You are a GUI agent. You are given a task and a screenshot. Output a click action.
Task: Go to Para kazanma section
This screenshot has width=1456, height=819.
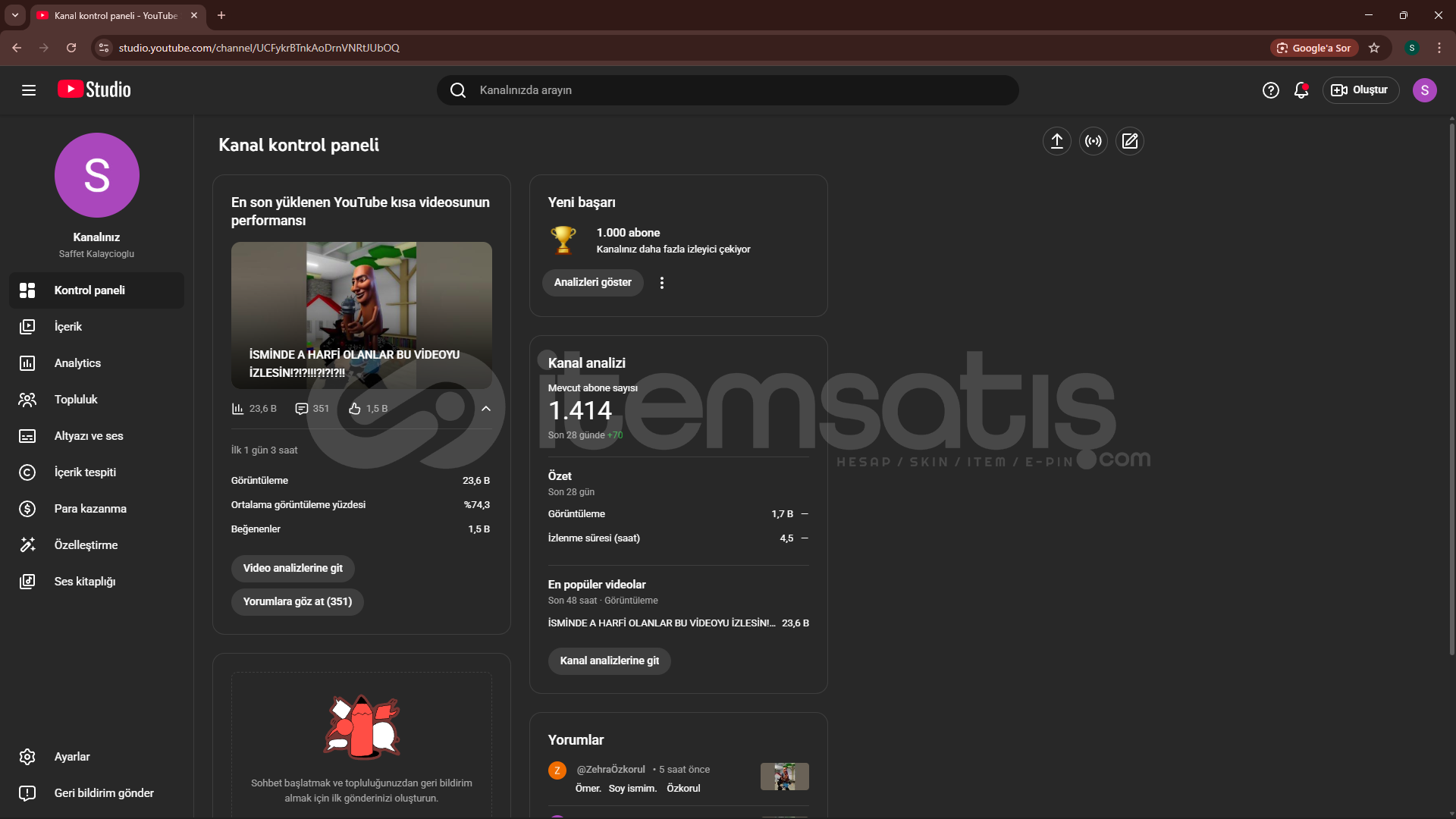(x=90, y=509)
